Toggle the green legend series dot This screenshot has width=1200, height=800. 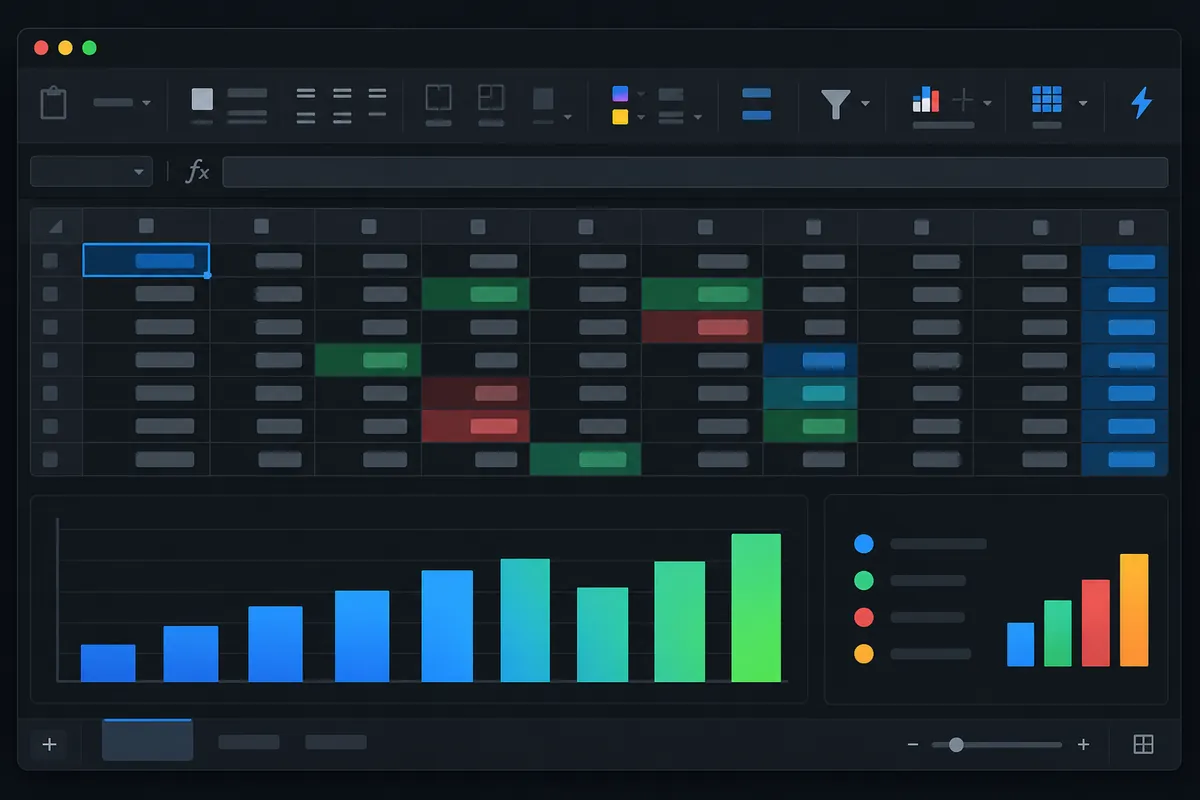[864, 580]
